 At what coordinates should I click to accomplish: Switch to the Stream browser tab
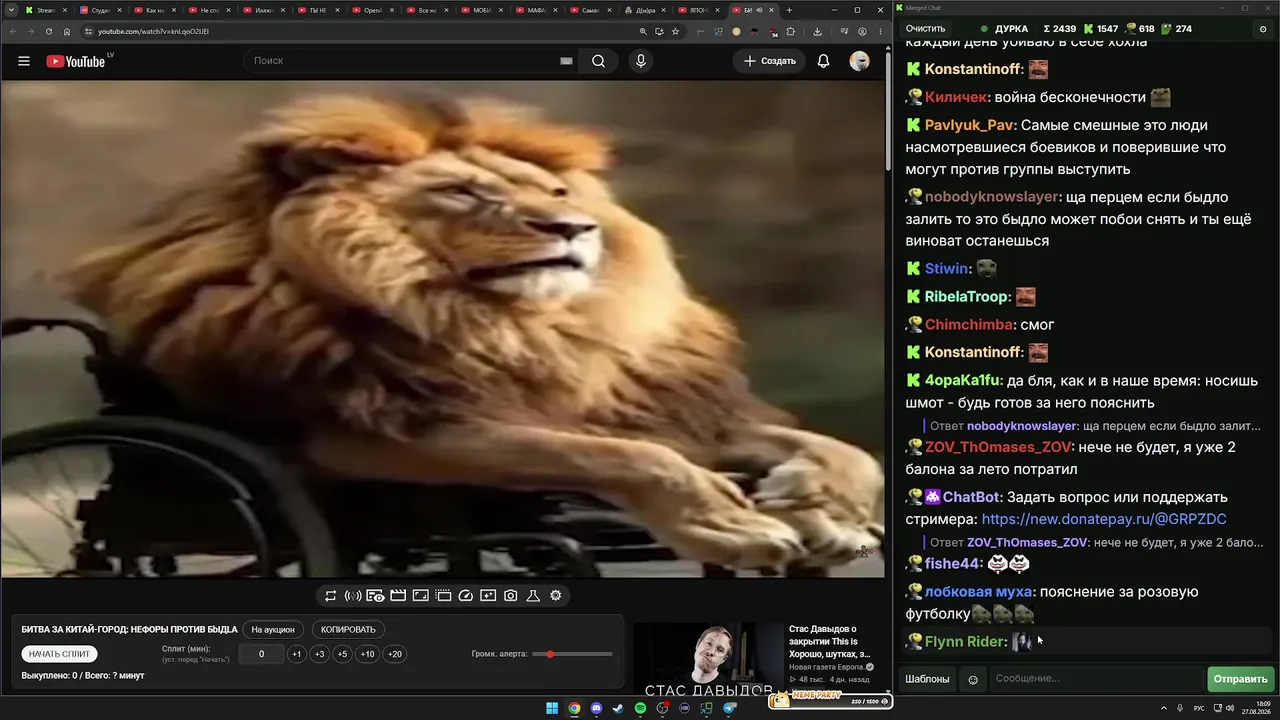[47, 10]
